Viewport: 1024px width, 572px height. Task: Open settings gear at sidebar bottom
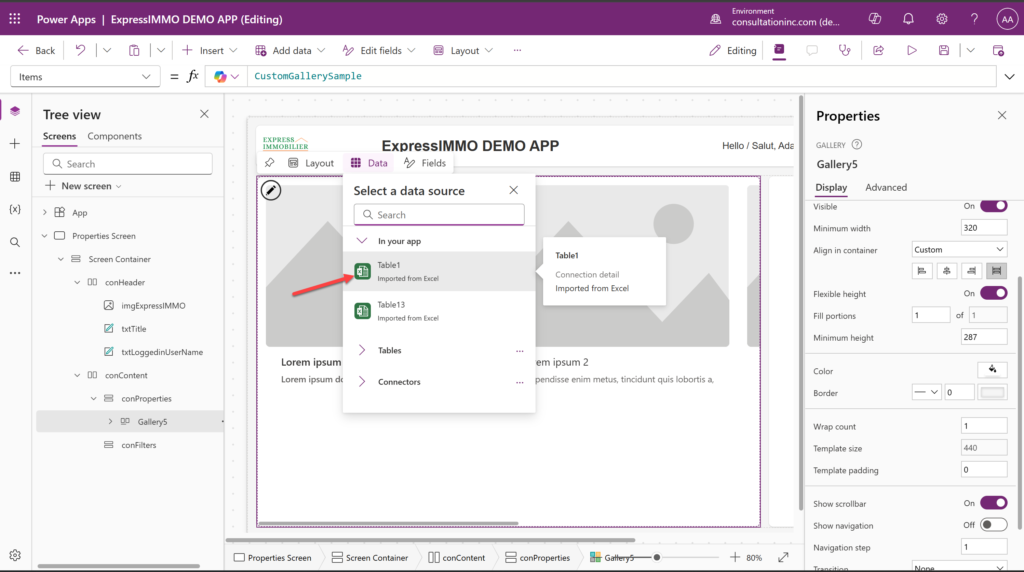[15, 555]
